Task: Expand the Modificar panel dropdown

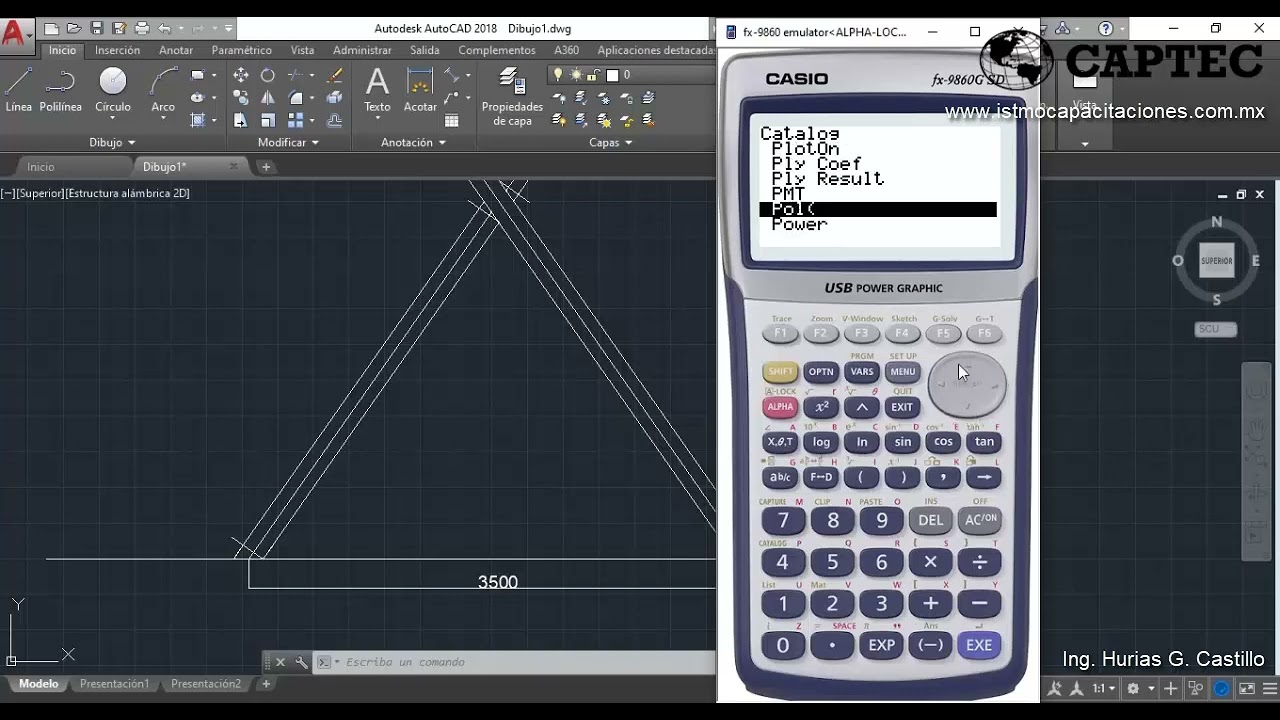Action: click(x=288, y=143)
